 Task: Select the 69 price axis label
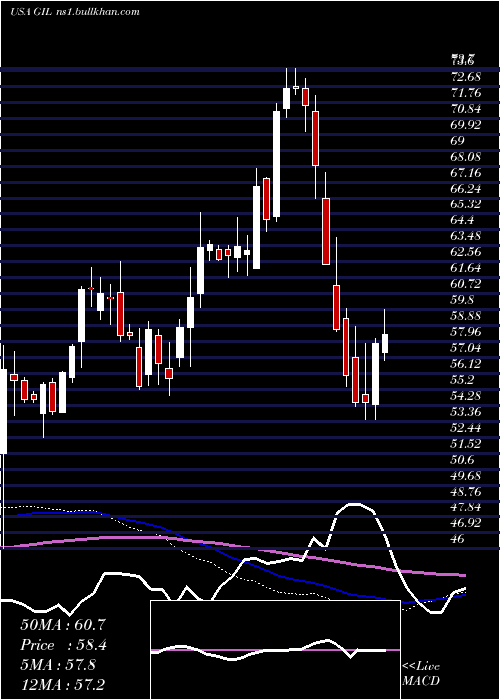pyautogui.click(x=458, y=141)
